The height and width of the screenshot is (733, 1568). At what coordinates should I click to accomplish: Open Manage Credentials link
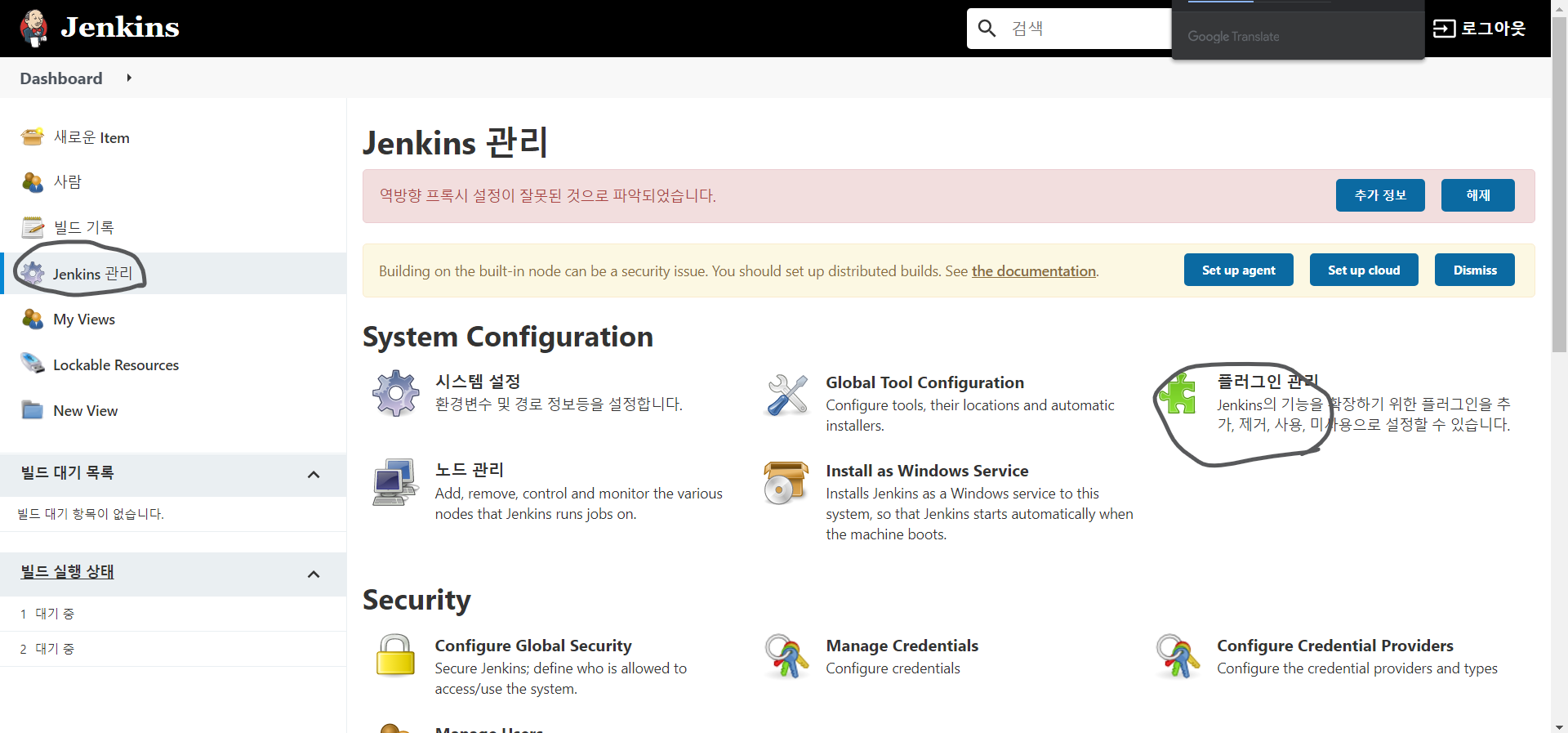tap(902, 646)
